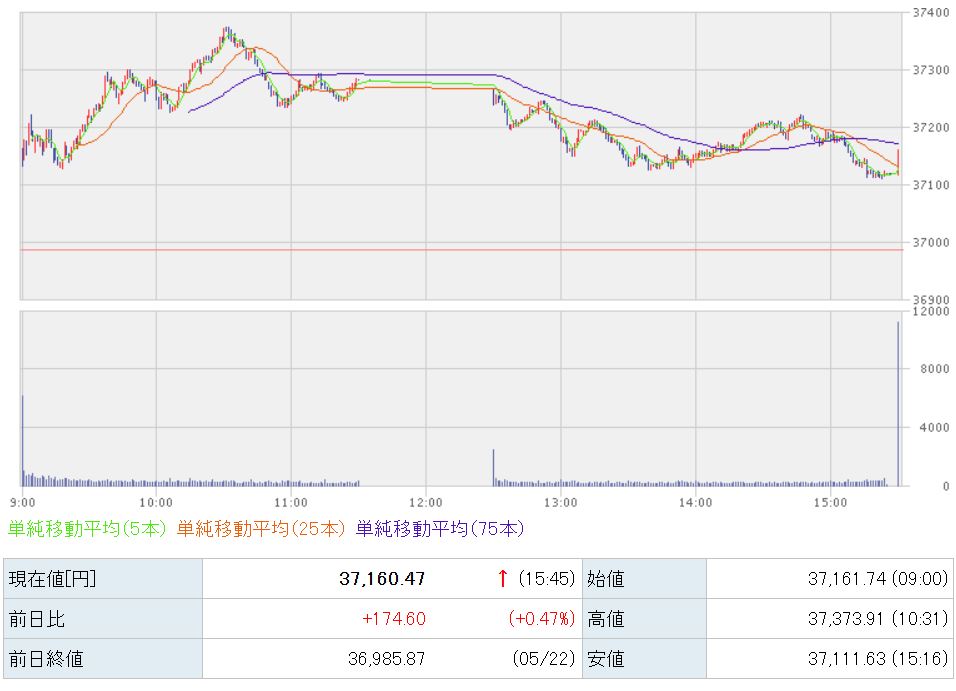
Task: Click the 単純移動平均(5本) green legend label
Action: coord(87,528)
